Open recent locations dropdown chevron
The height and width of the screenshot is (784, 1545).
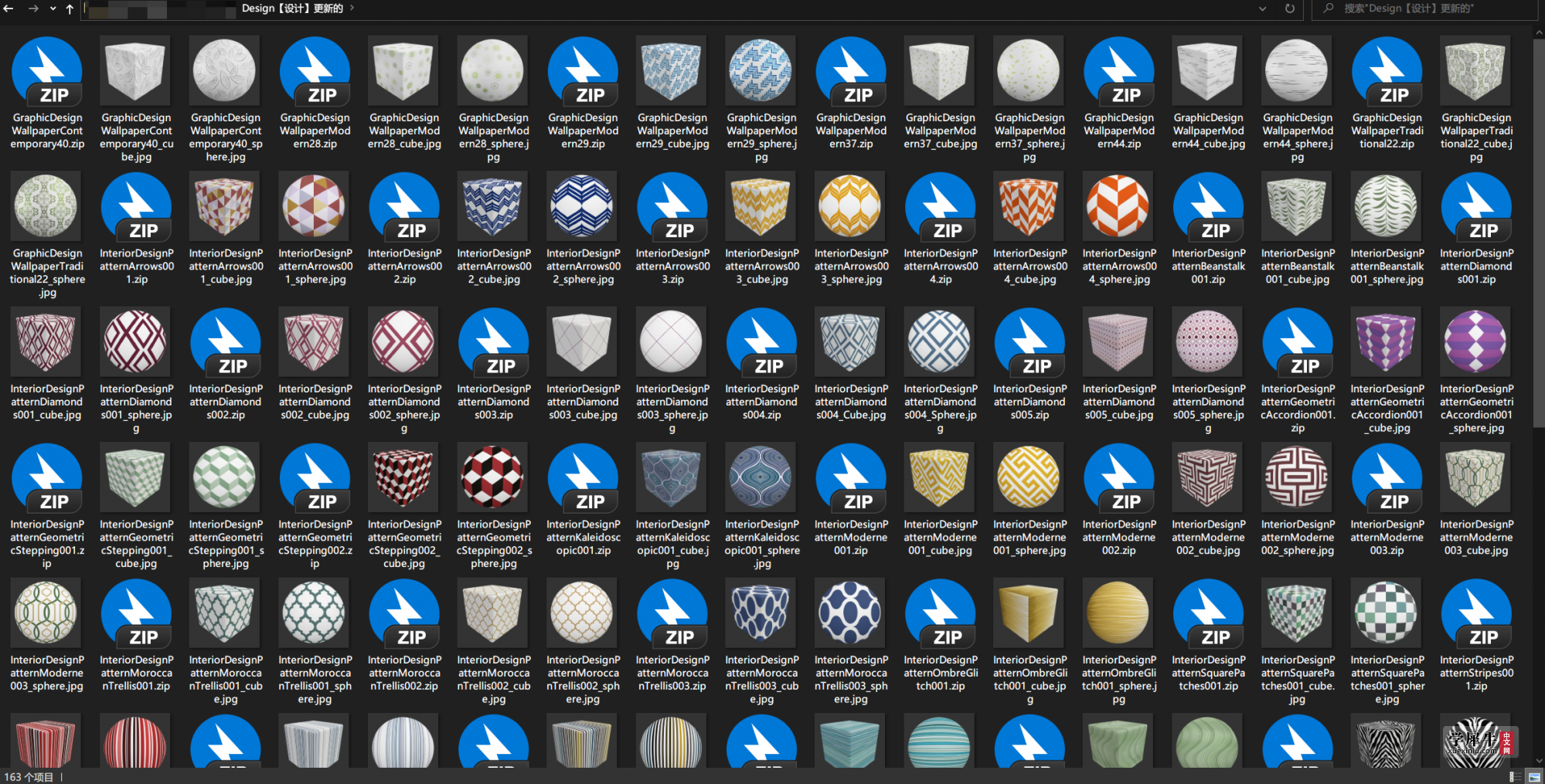pyautogui.click(x=53, y=8)
